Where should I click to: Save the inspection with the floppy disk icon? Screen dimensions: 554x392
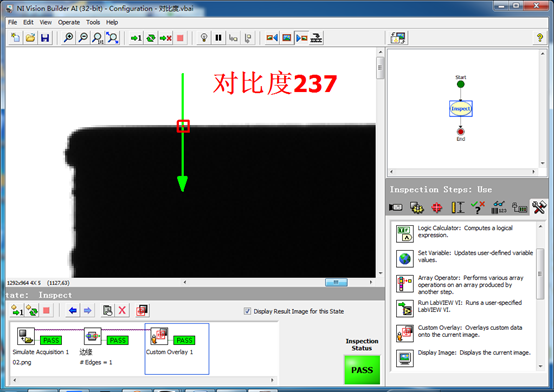45,38
